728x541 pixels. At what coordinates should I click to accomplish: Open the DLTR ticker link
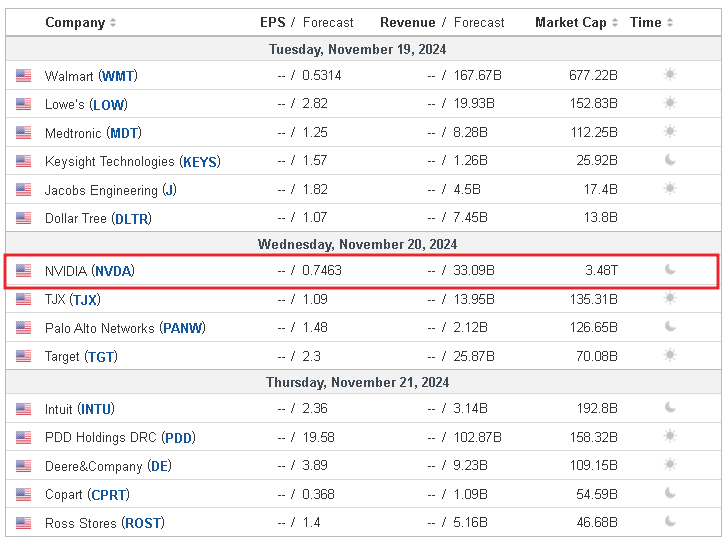(131, 218)
